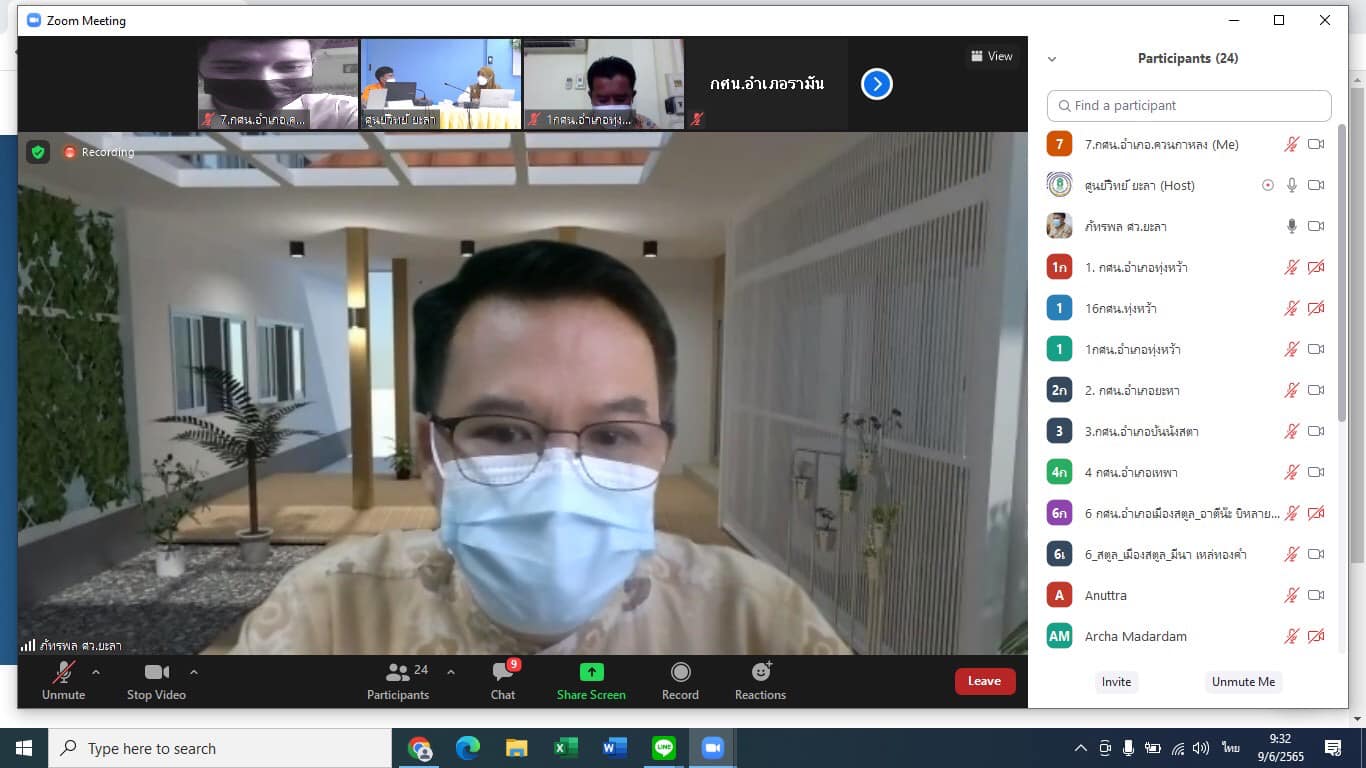This screenshot has width=1366, height=768.
Task: Click the green encryption shield icon
Action: coord(38,152)
